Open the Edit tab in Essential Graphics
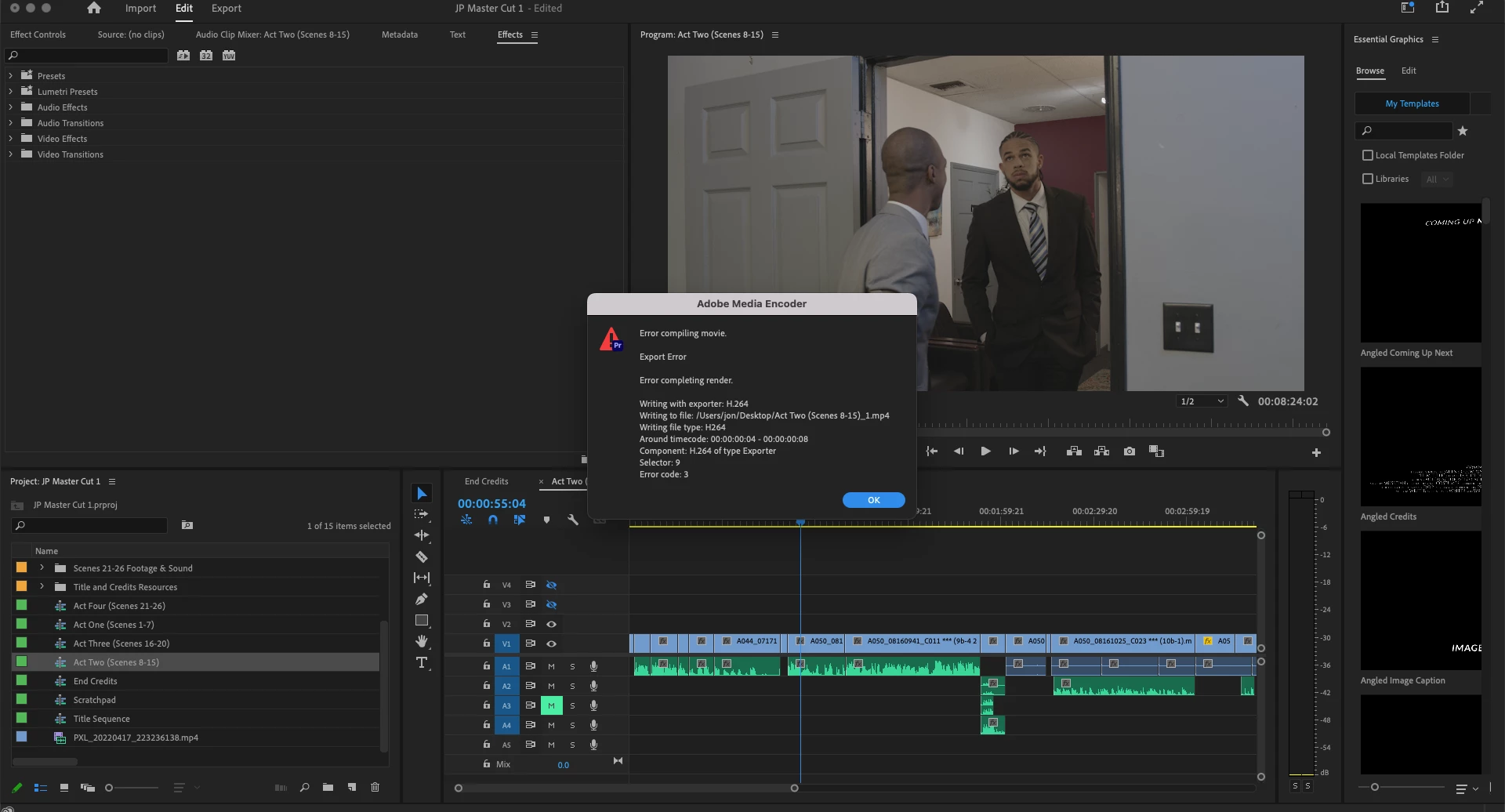The height and width of the screenshot is (812, 1505). (1409, 71)
